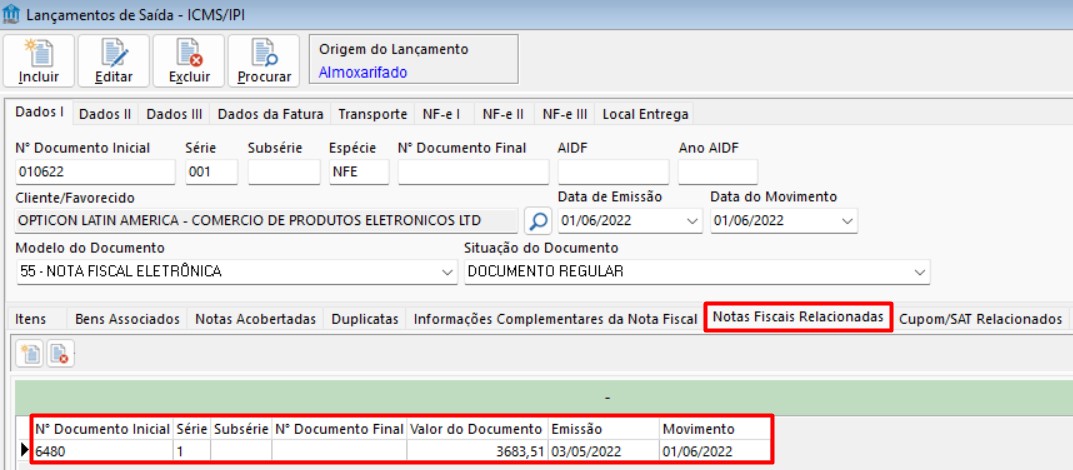The width and height of the screenshot is (1073, 470).
Task: Click the empty Subsérie input field
Action: tap(284, 172)
